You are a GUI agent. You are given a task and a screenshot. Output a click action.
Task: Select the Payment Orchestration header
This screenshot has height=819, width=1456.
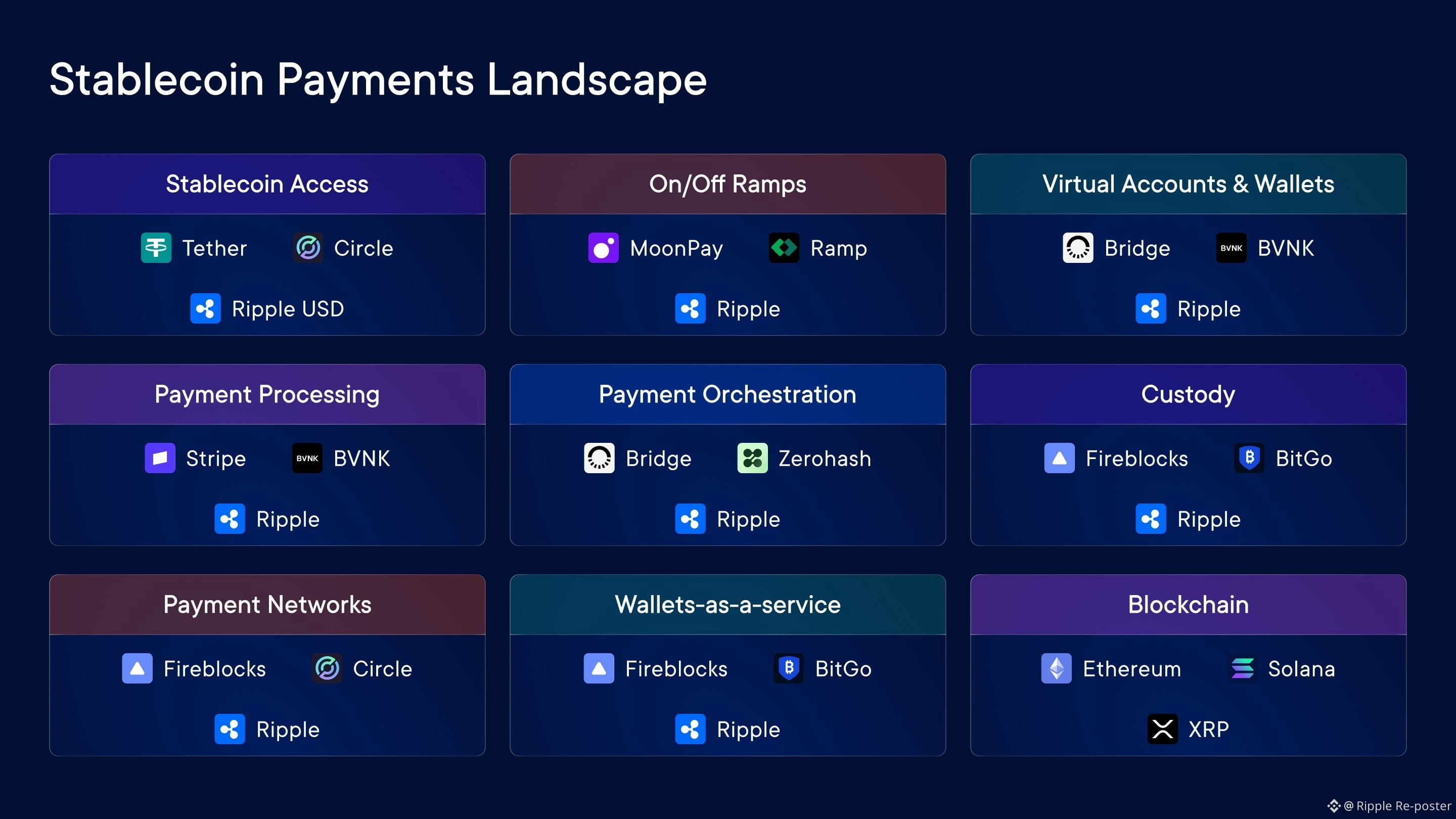pos(727,394)
